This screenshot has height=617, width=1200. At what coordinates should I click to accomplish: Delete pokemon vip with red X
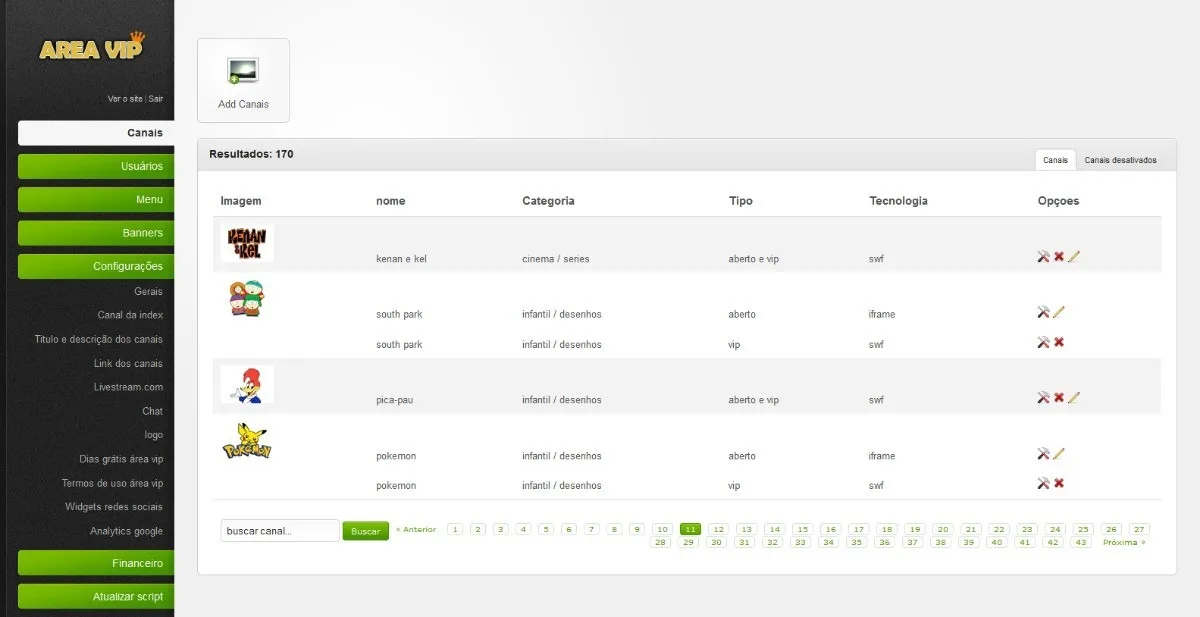[1059, 484]
